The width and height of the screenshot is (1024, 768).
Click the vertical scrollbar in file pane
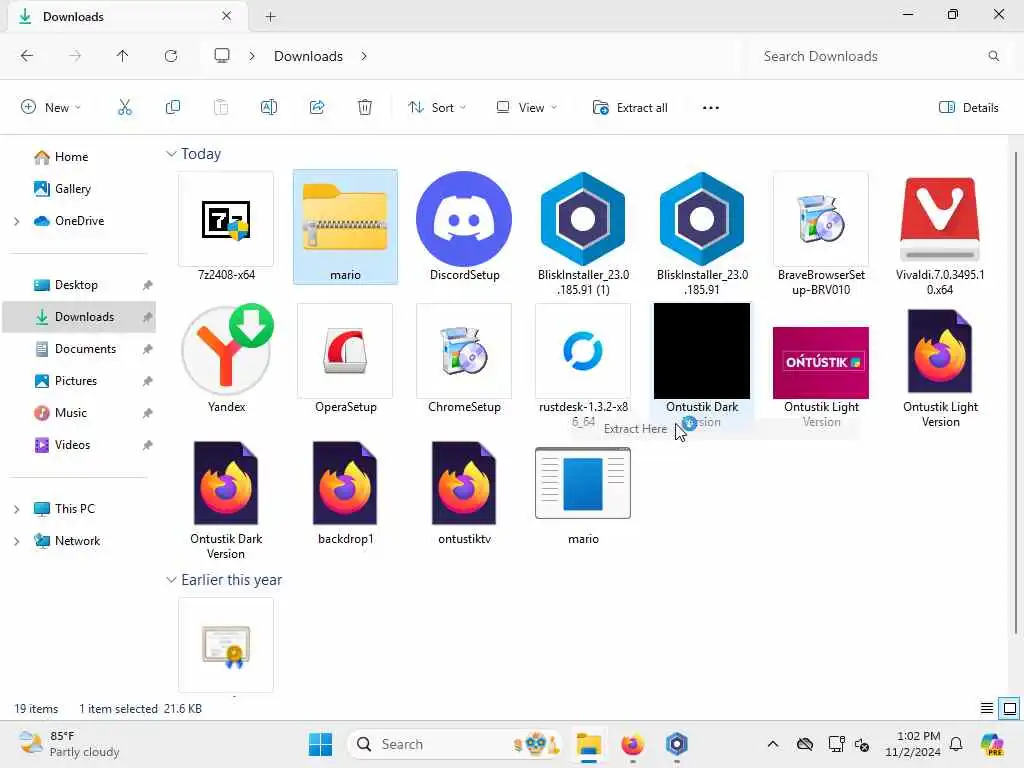1016,392
